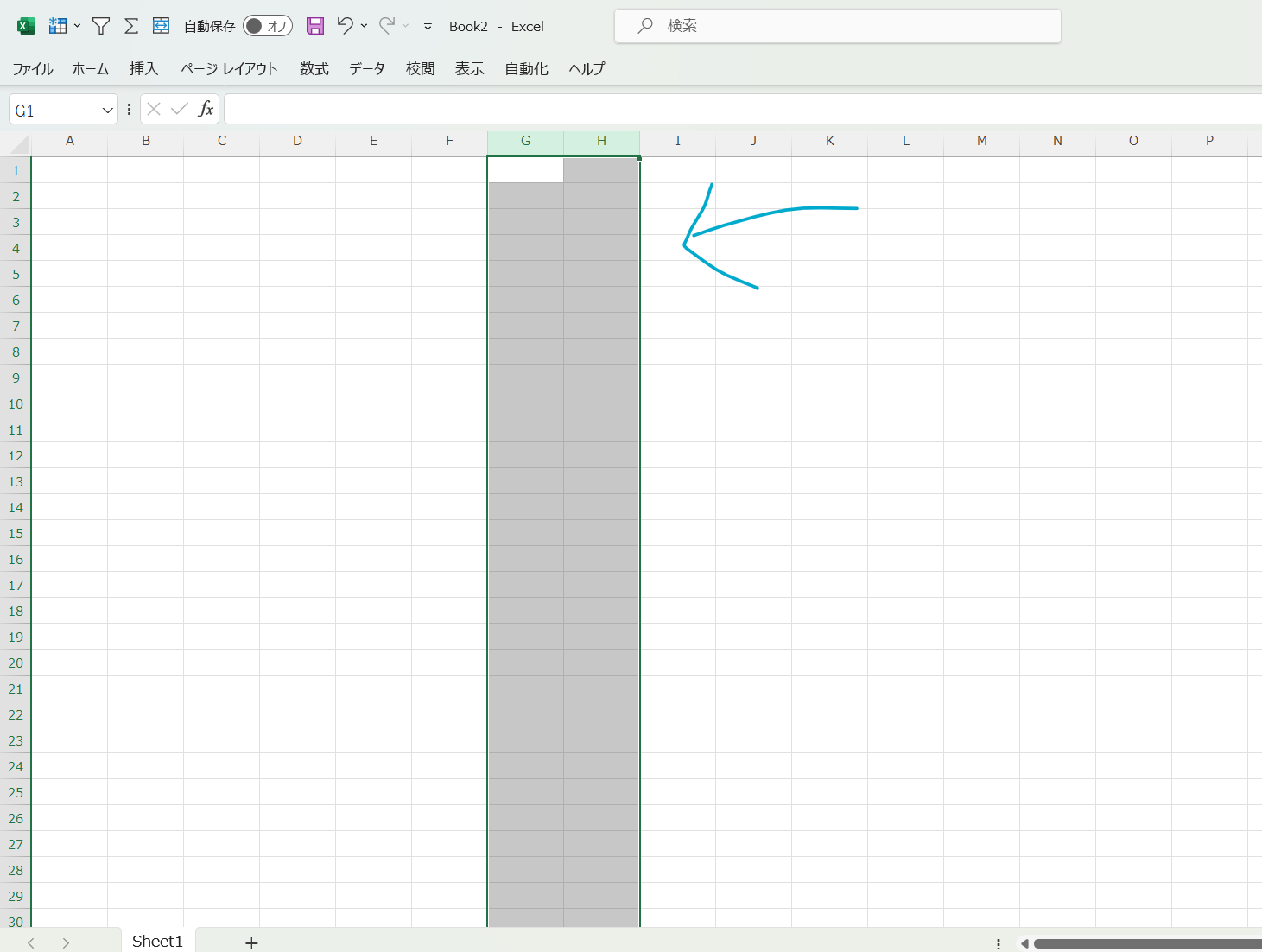This screenshot has width=1262, height=952.
Task: Click the Insert Function fx icon
Action: click(206, 109)
